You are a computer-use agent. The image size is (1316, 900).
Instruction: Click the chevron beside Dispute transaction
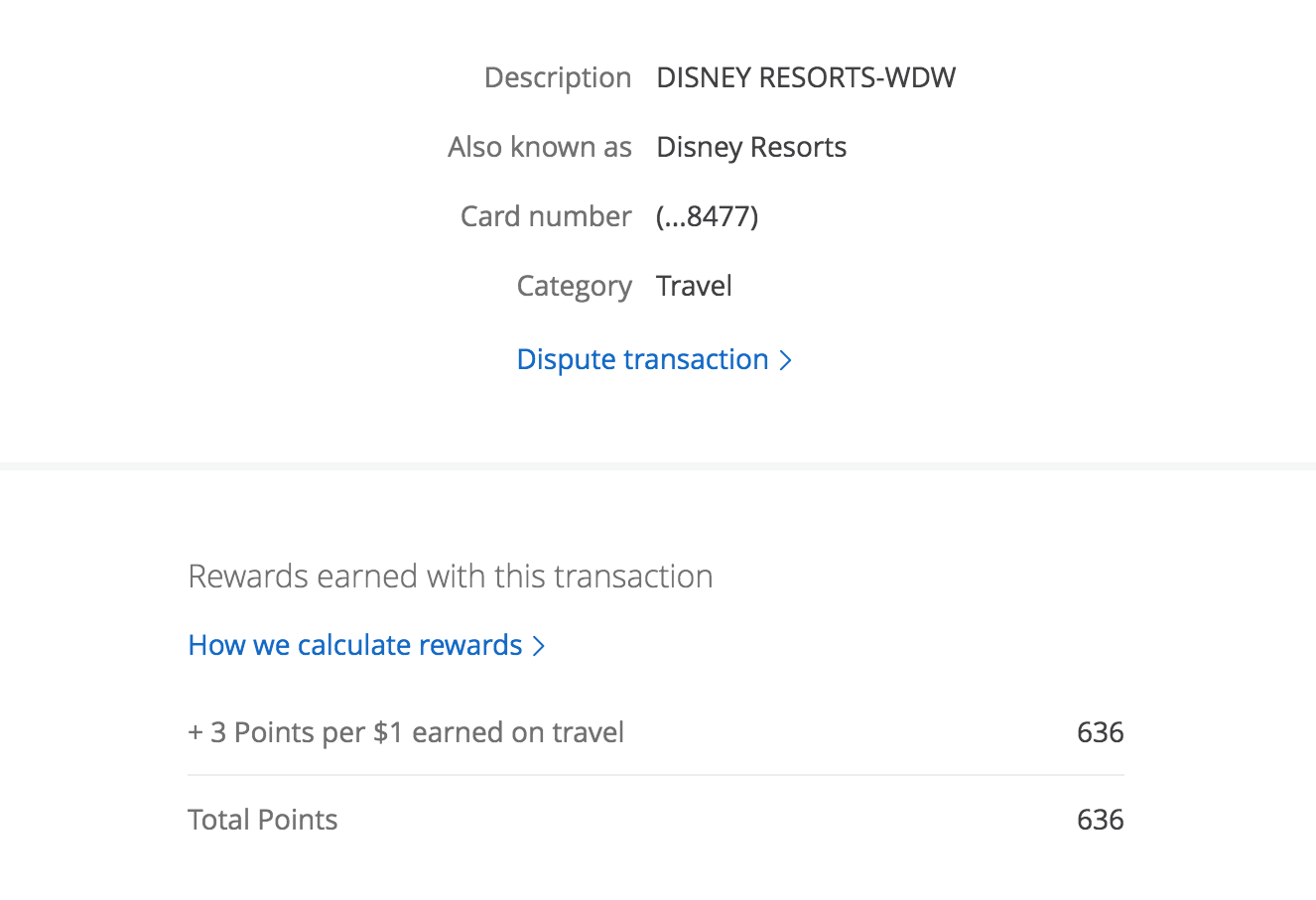(x=785, y=360)
